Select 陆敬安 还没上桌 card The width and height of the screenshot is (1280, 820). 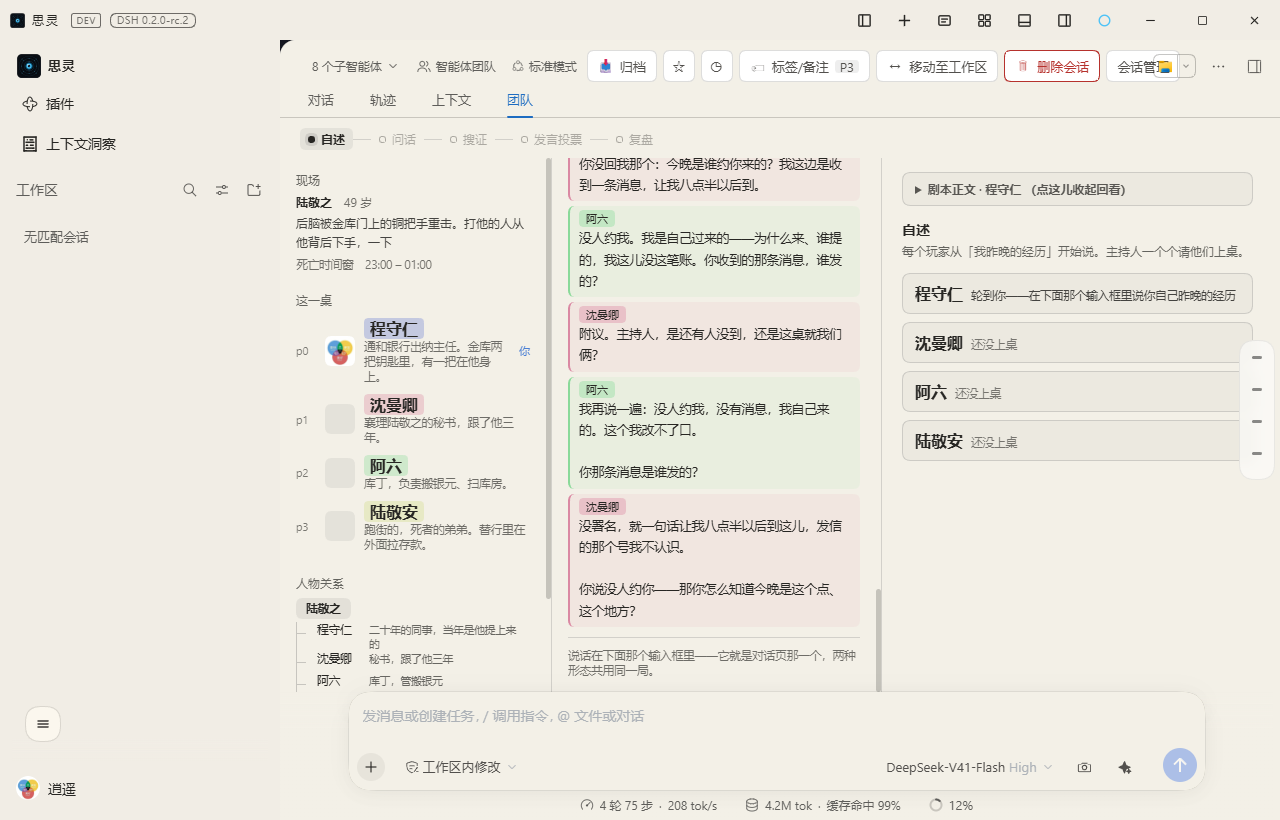[1077, 441]
